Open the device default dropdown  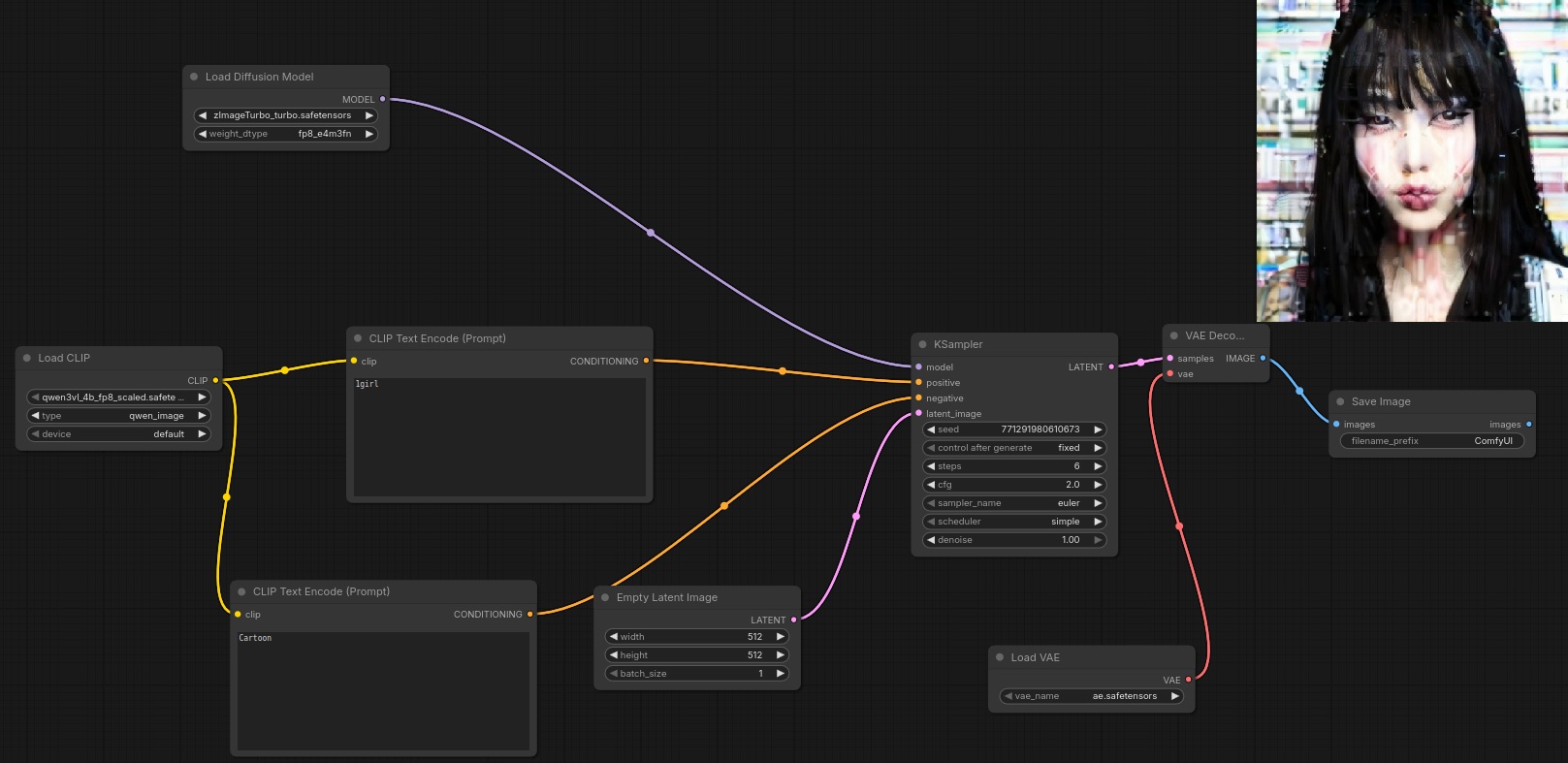[118, 434]
